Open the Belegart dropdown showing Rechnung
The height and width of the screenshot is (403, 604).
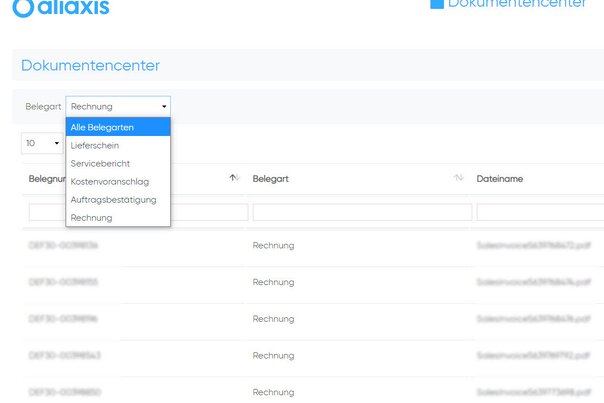(118, 106)
